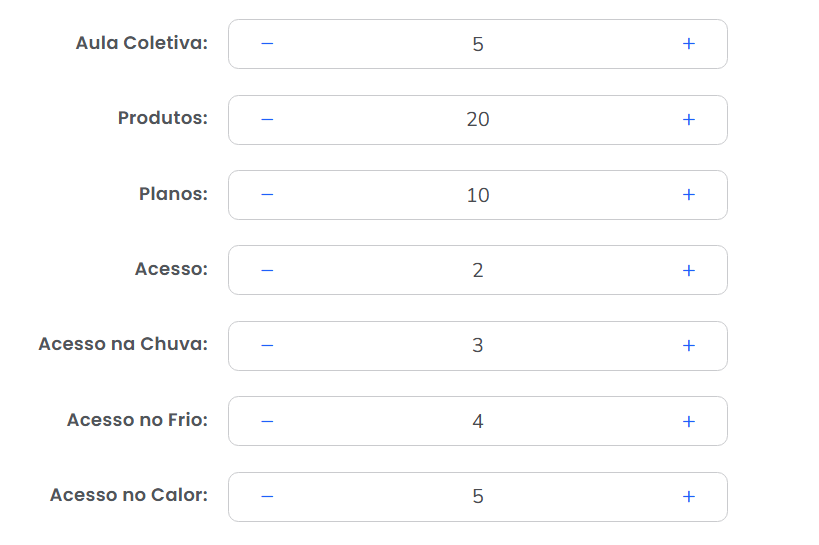Click minus for Produtos
The width and height of the screenshot is (819, 545).
pos(267,120)
